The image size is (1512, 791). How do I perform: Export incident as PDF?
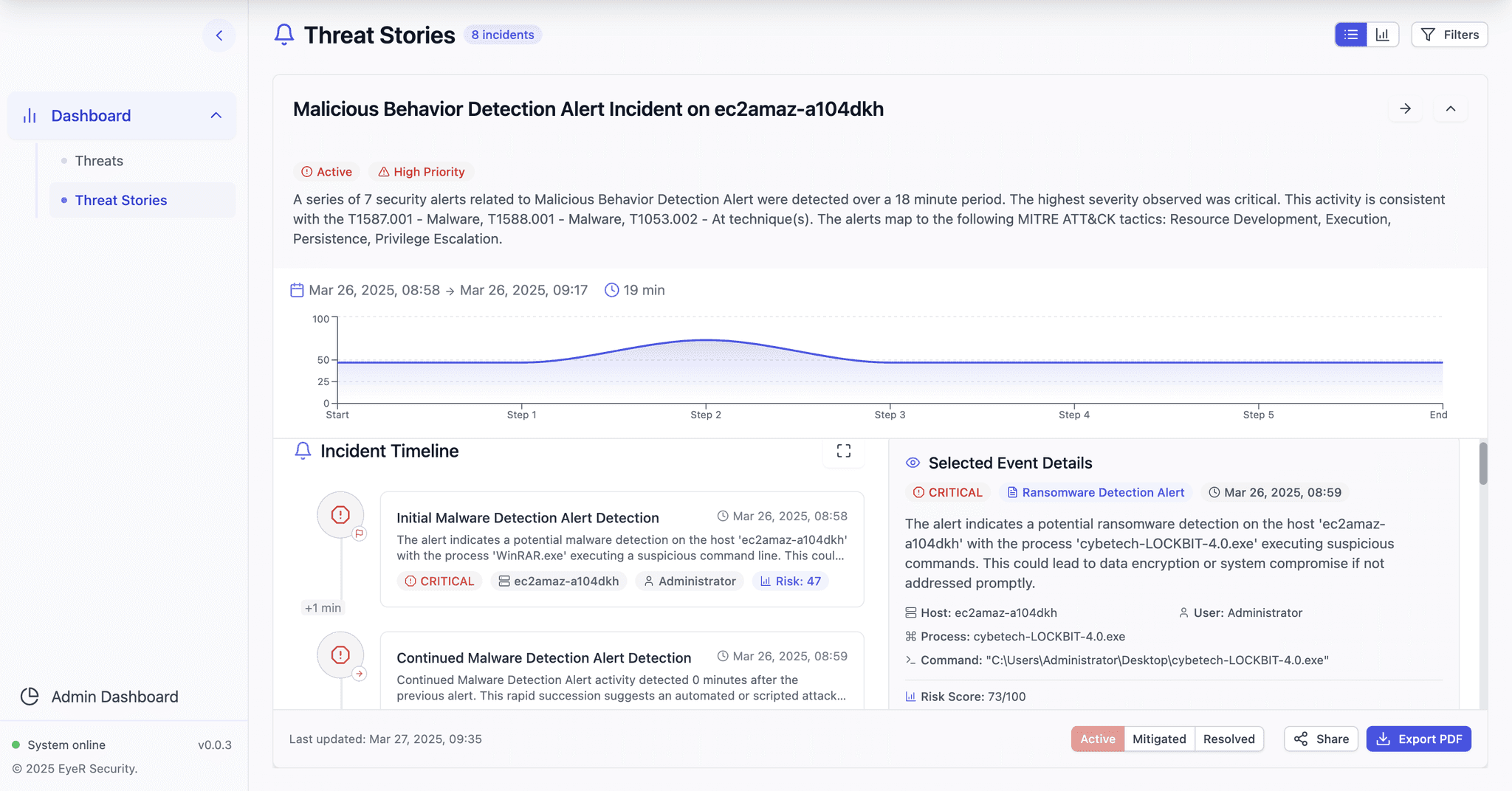[1418, 739]
